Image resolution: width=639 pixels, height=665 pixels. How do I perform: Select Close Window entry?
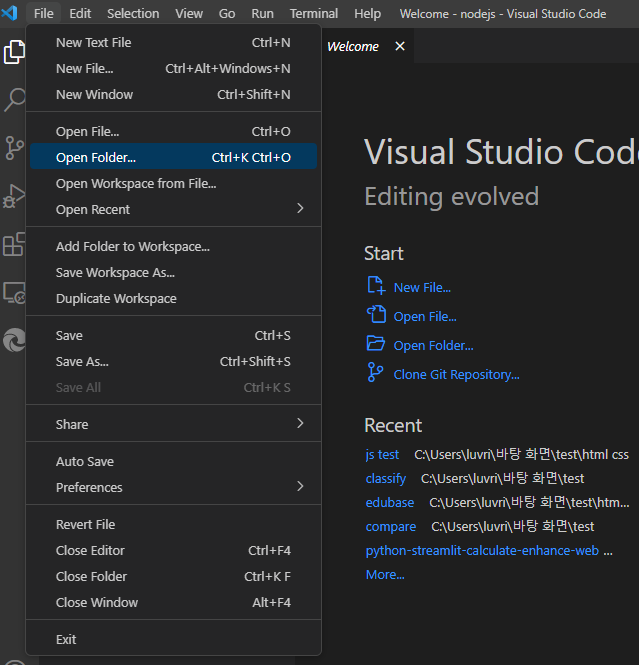tap(173, 603)
